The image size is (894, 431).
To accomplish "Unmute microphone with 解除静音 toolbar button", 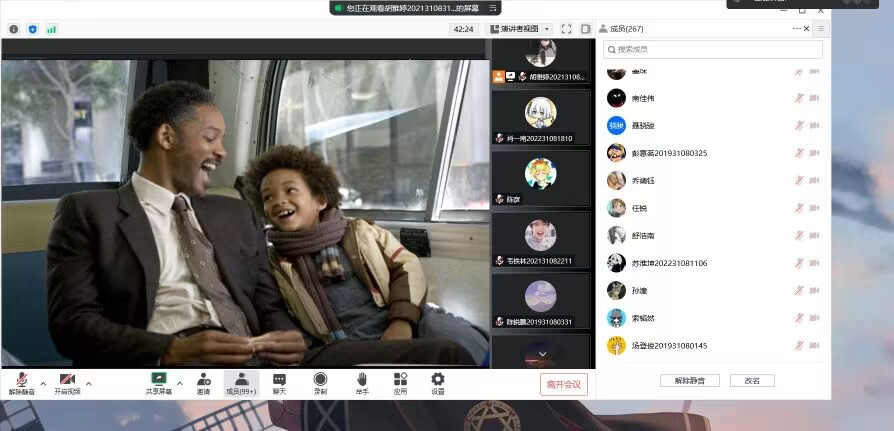I will tap(21, 383).
